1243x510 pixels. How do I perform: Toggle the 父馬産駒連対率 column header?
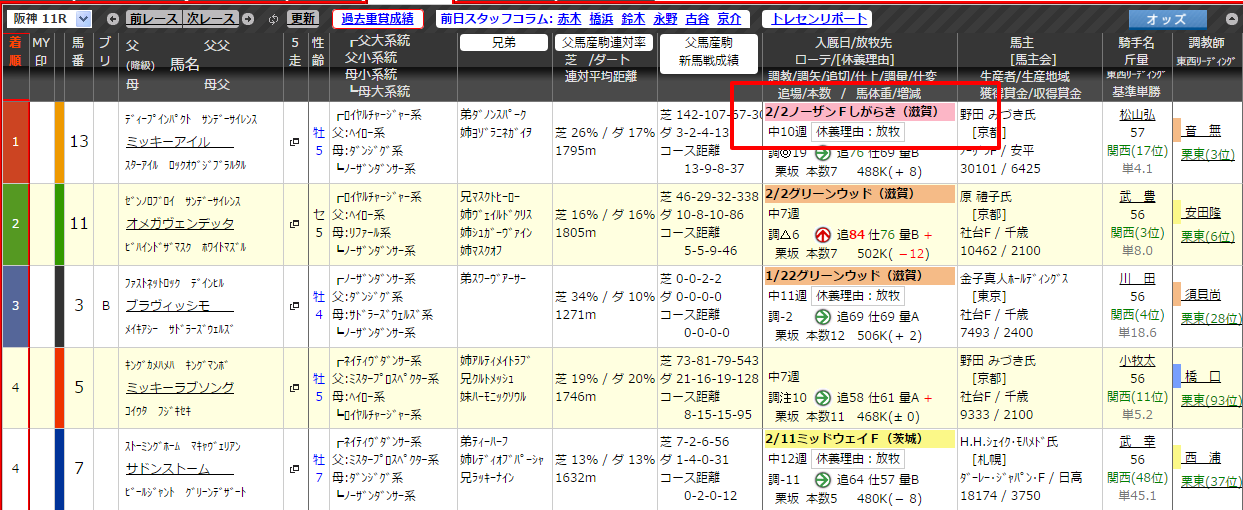[603, 42]
